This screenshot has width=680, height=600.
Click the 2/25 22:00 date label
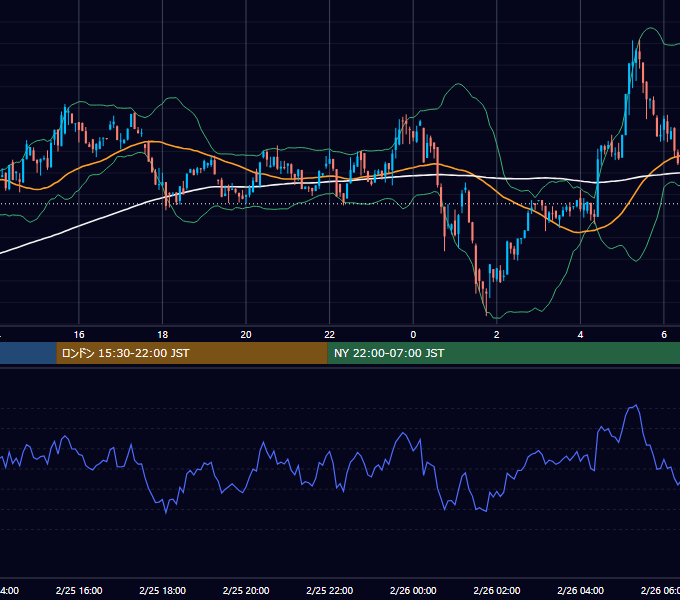(x=330, y=590)
